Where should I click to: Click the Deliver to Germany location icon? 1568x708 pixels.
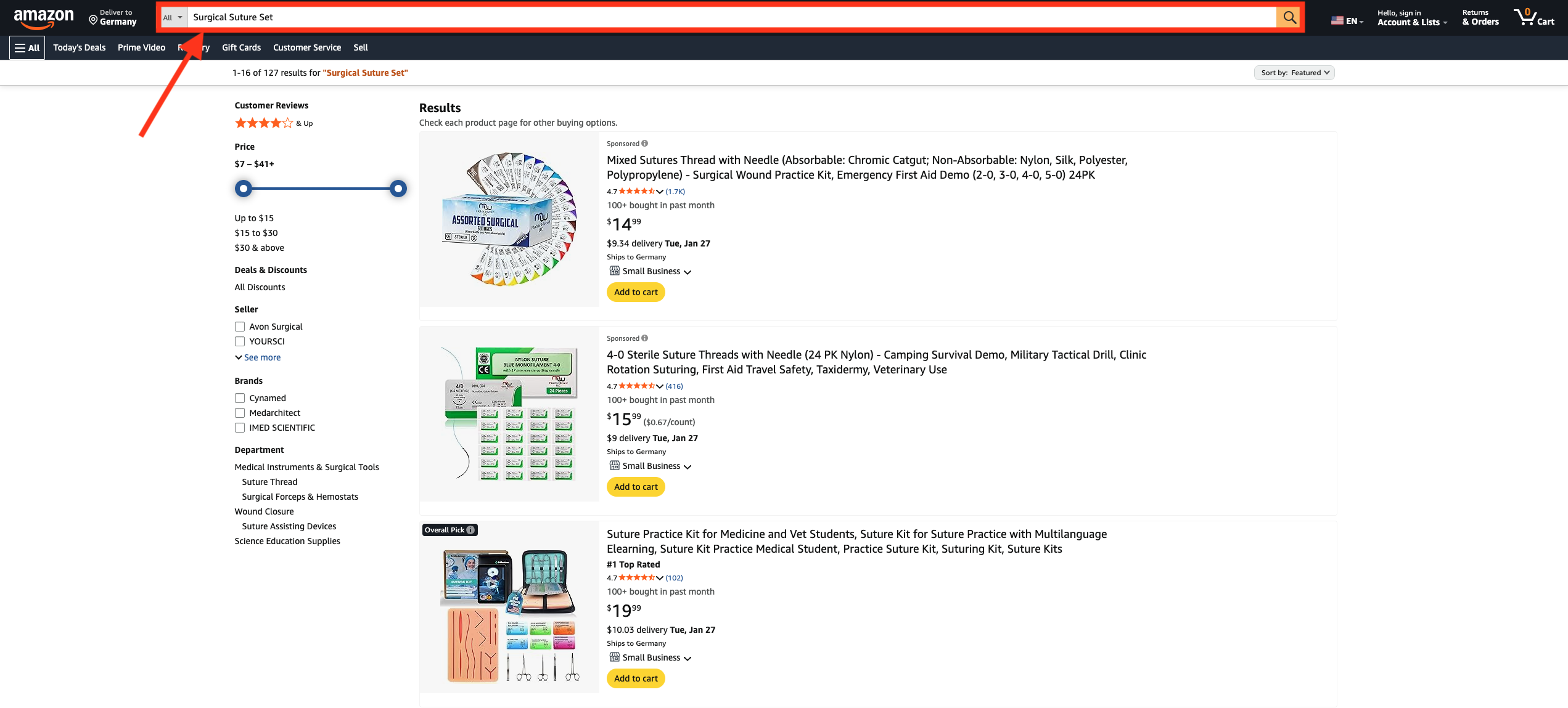pos(93,20)
